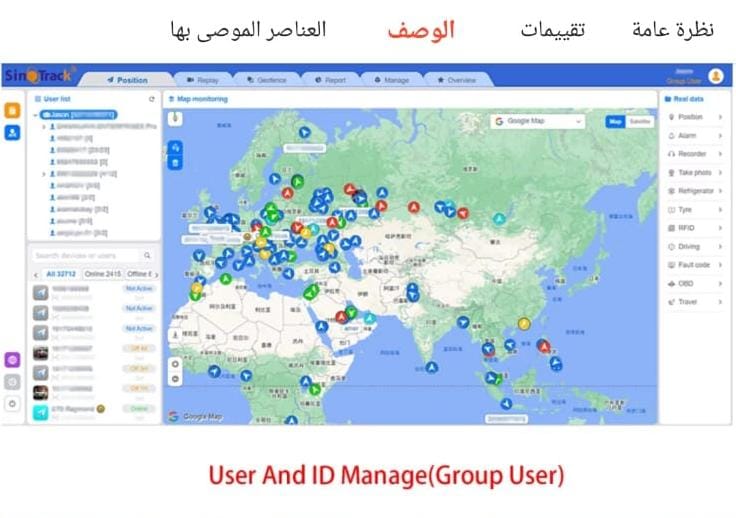Zoom out on the map
The width and height of the screenshot is (736, 518).
click(x=175, y=379)
